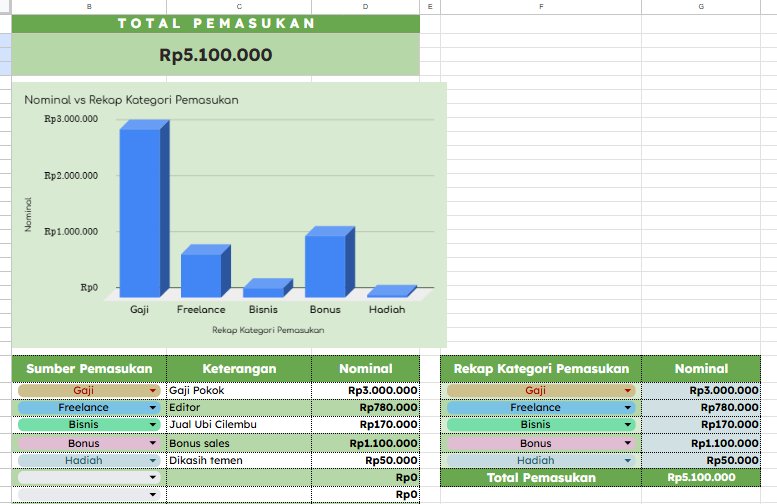
Task: Select column D header
Action: click(366, 6)
